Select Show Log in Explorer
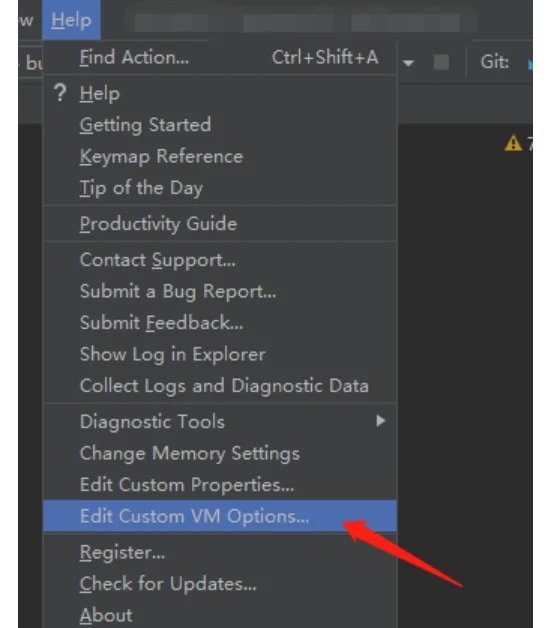553x628 pixels. tap(220, 354)
